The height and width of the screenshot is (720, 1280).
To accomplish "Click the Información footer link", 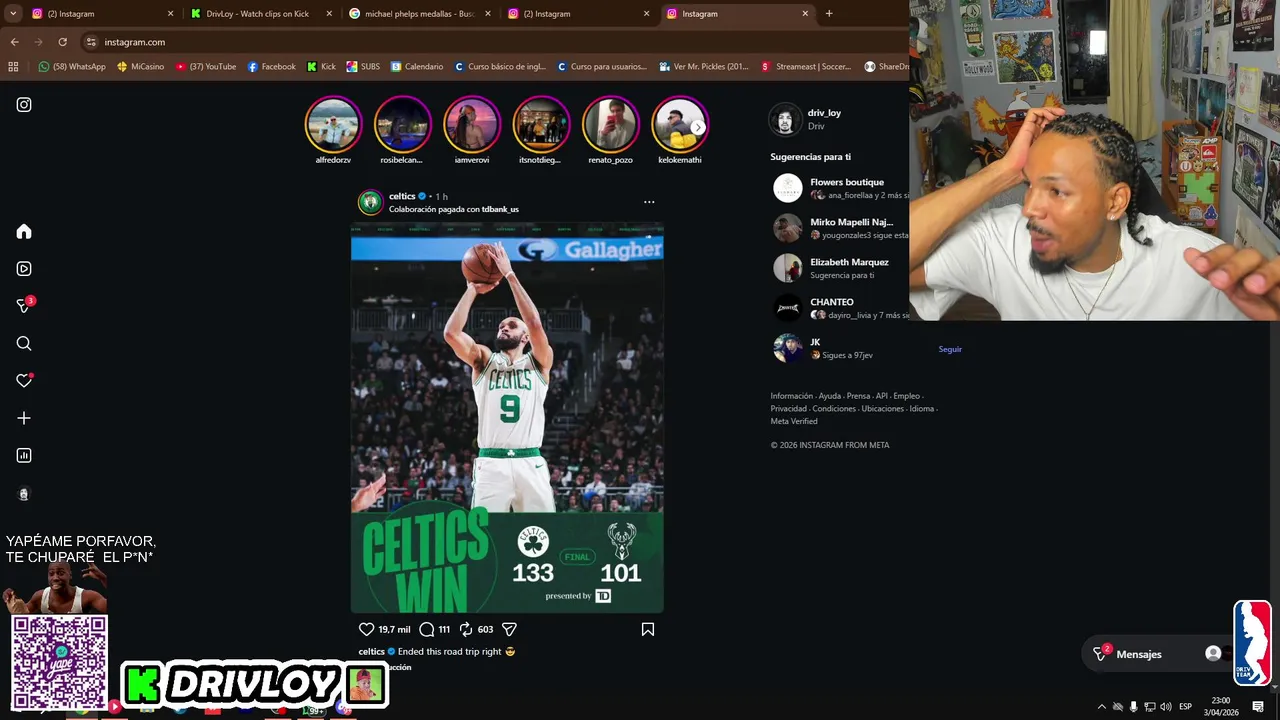I will [792, 396].
